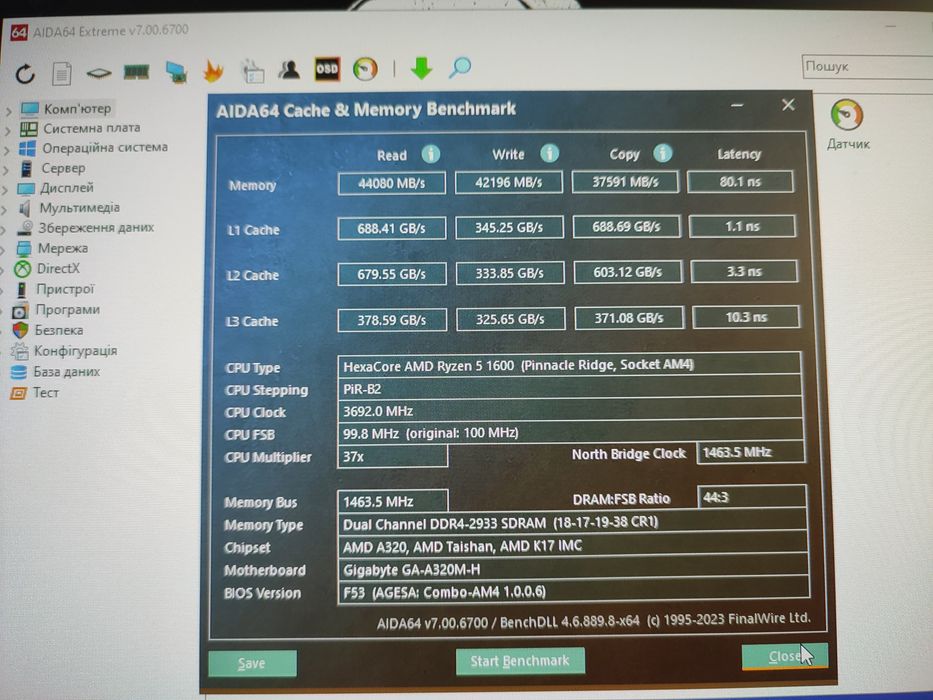Image resolution: width=933 pixels, height=700 pixels.
Task: Click the magnifier search icon
Action: [459, 68]
